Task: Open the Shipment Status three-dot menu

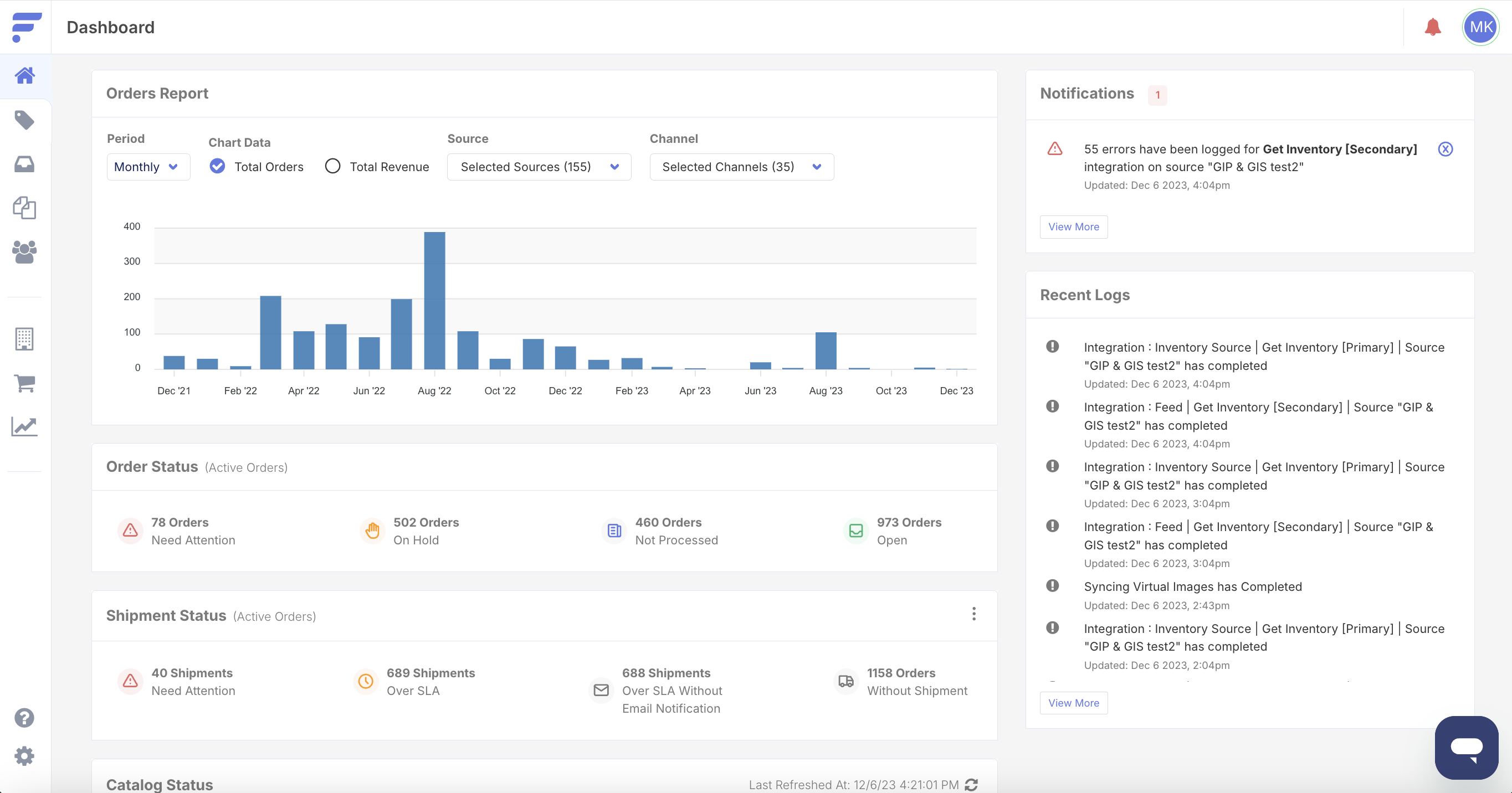Action: [974, 614]
